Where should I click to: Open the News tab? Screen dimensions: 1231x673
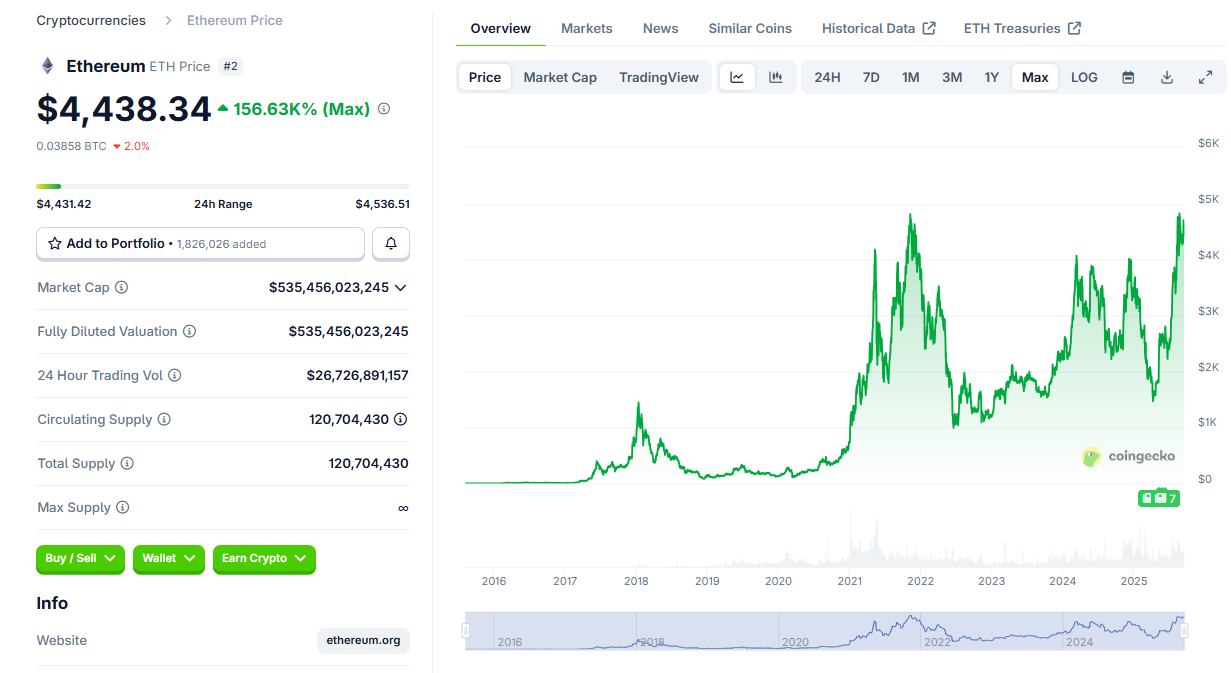tap(661, 28)
